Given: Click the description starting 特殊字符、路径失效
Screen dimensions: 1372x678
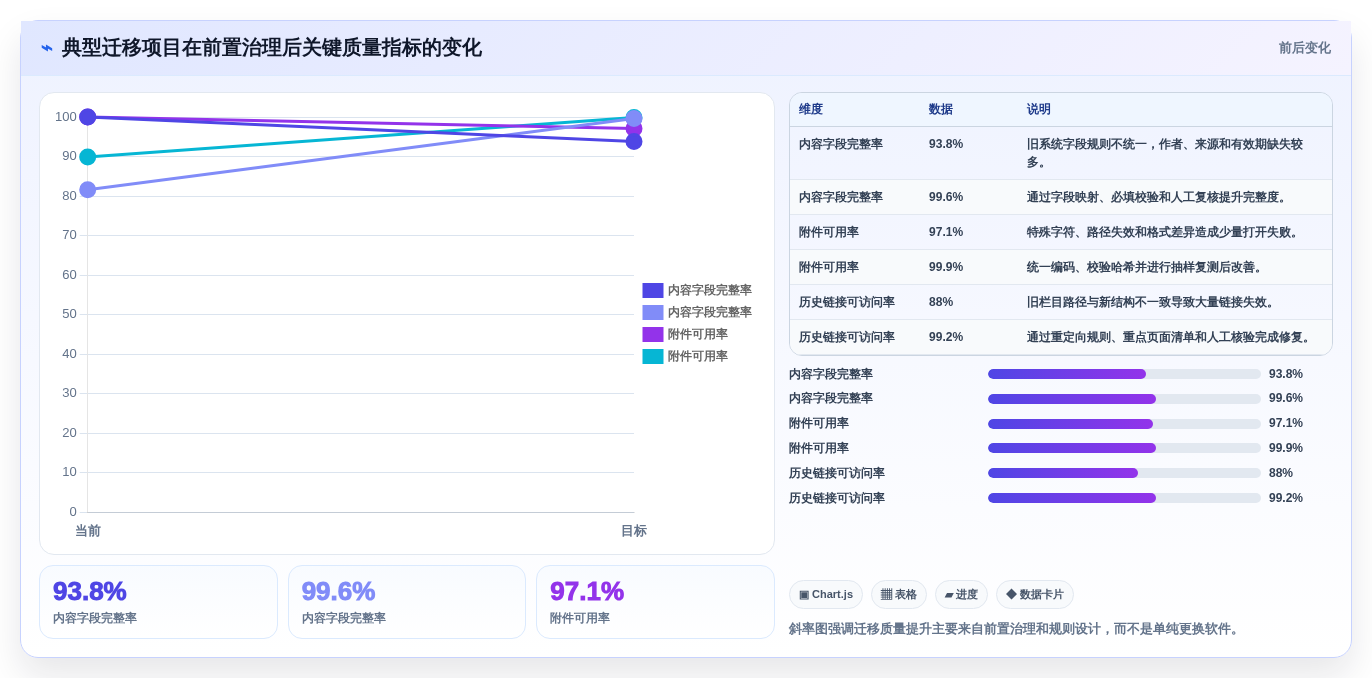Looking at the screenshot, I should click(1165, 232).
